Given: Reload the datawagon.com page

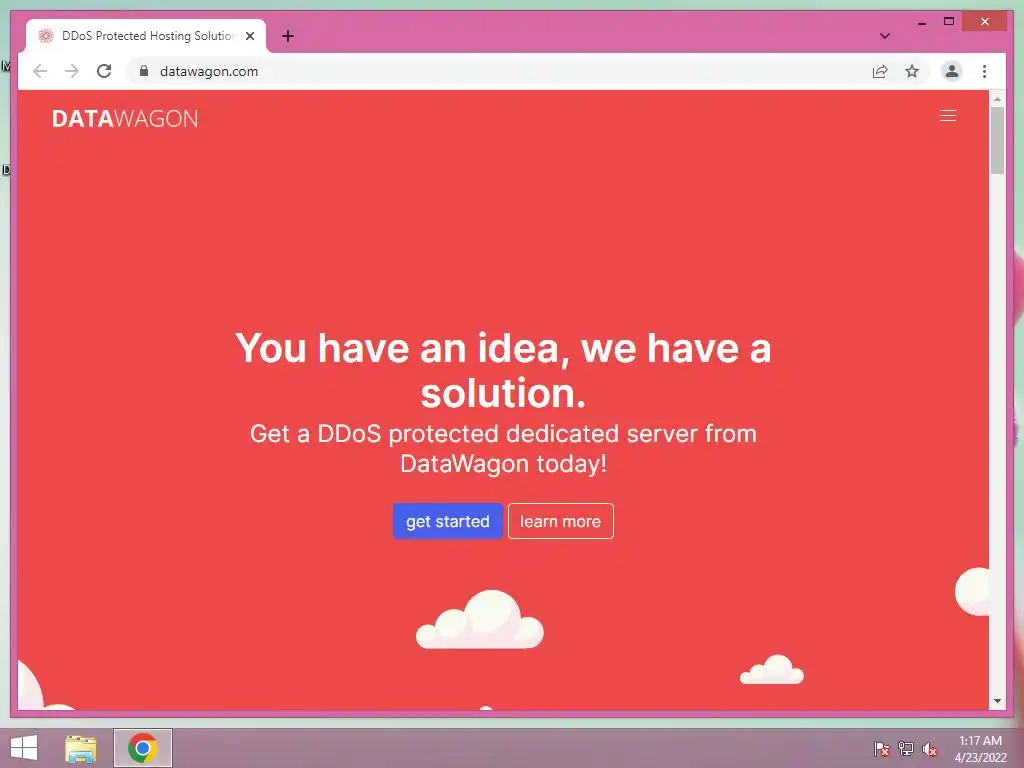Looking at the screenshot, I should (104, 71).
